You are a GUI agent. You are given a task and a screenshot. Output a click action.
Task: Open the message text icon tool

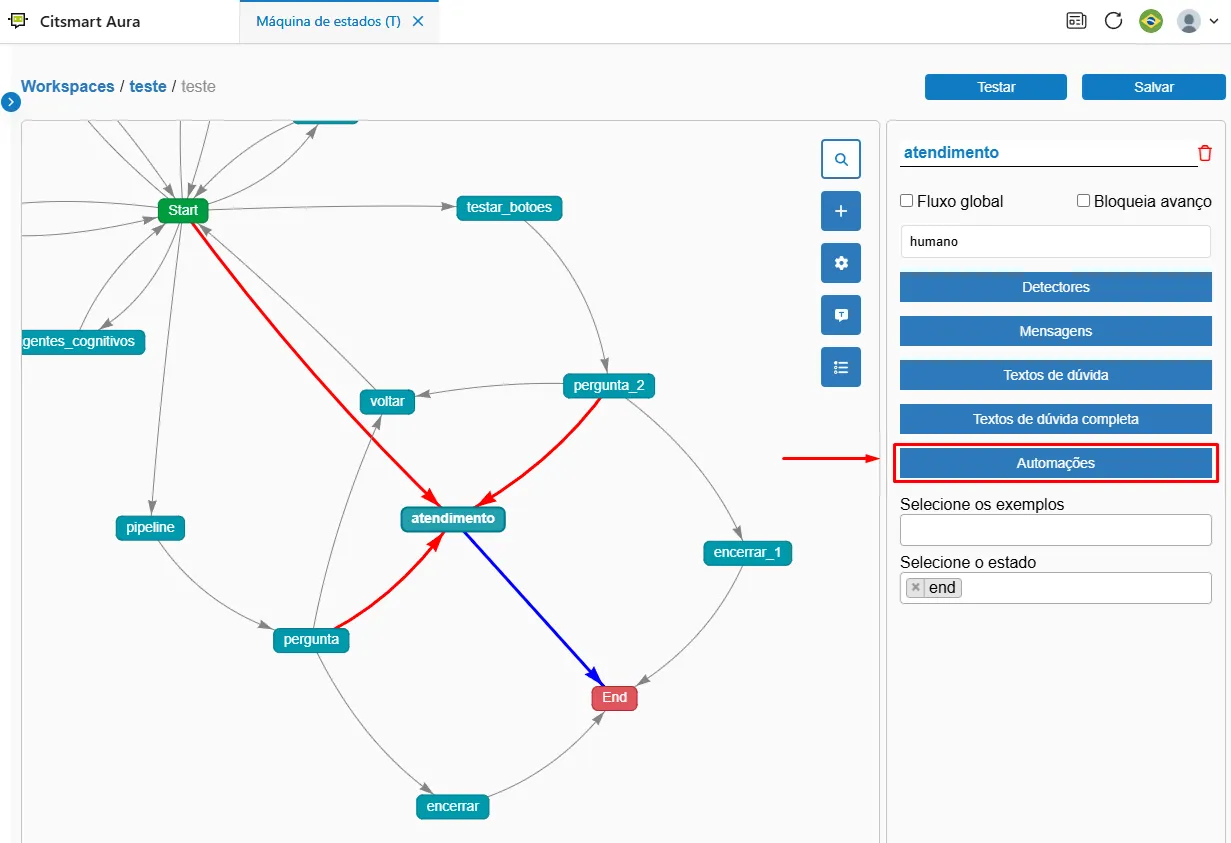coord(841,315)
